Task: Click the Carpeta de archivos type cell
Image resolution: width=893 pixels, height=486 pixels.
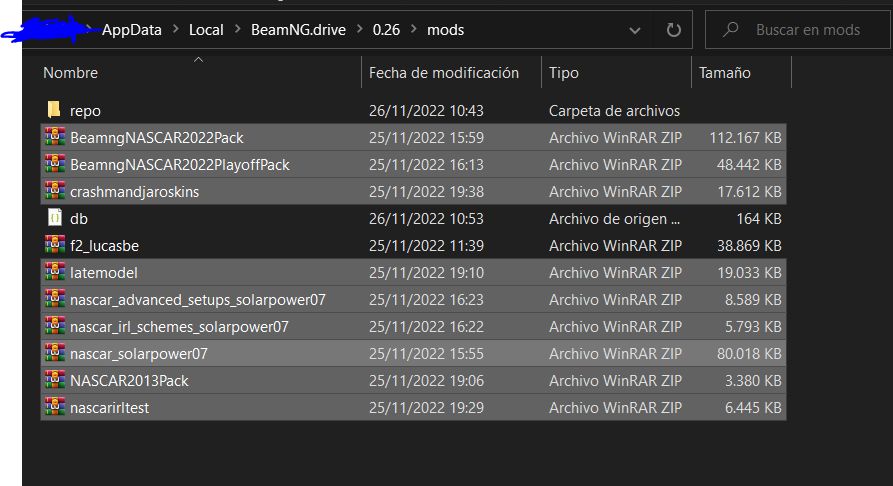Action: 614,111
